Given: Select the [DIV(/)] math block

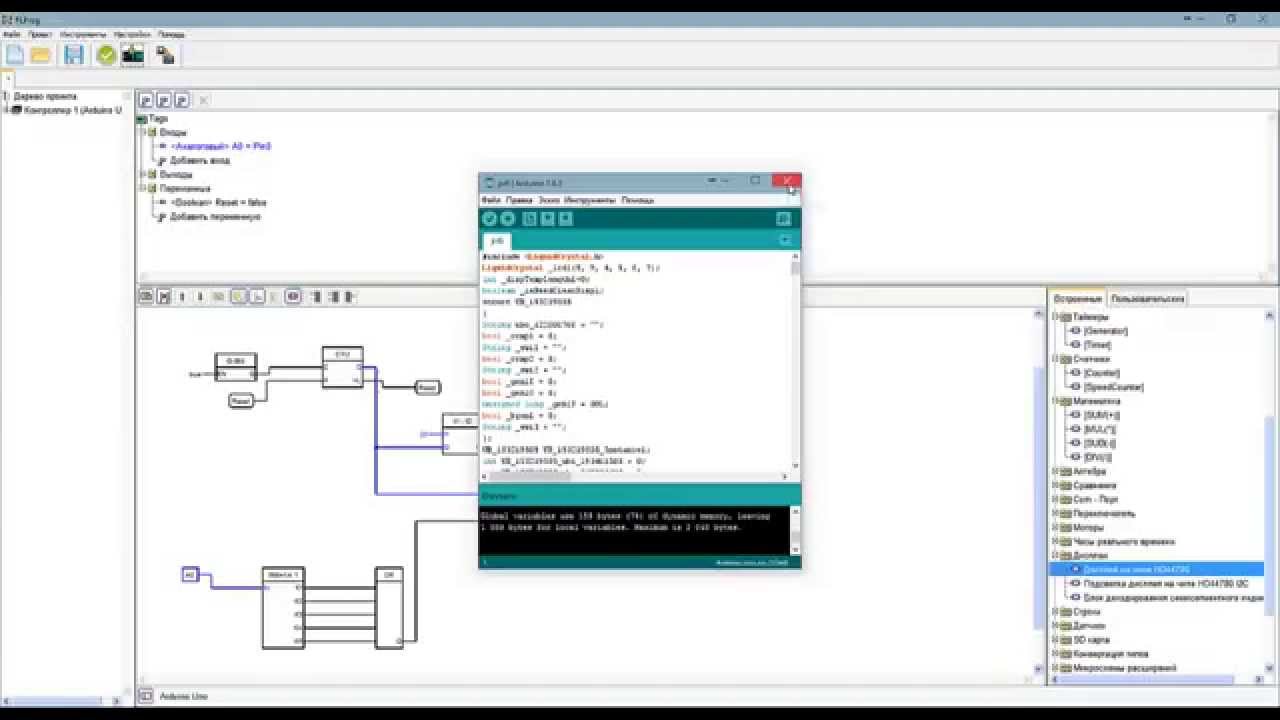Looking at the screenshot, I should pos(1099,457).
